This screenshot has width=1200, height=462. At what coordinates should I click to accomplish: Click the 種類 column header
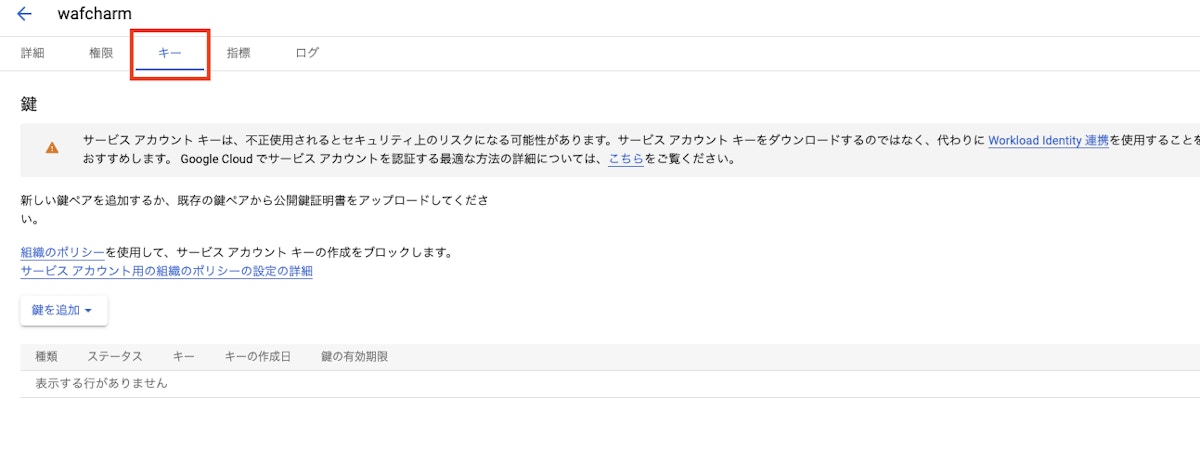coord(47,357)
